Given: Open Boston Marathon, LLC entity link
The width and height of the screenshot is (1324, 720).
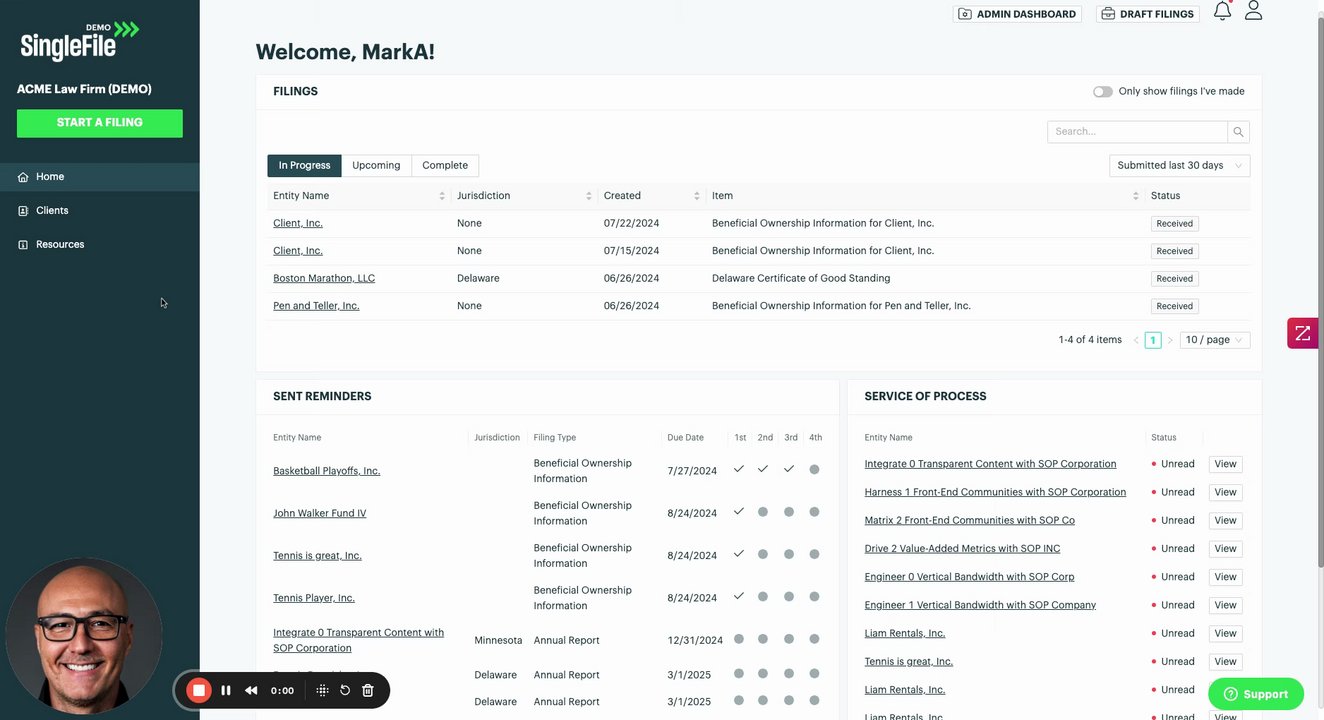Looking at the screenshot, I should coord(324,278).
